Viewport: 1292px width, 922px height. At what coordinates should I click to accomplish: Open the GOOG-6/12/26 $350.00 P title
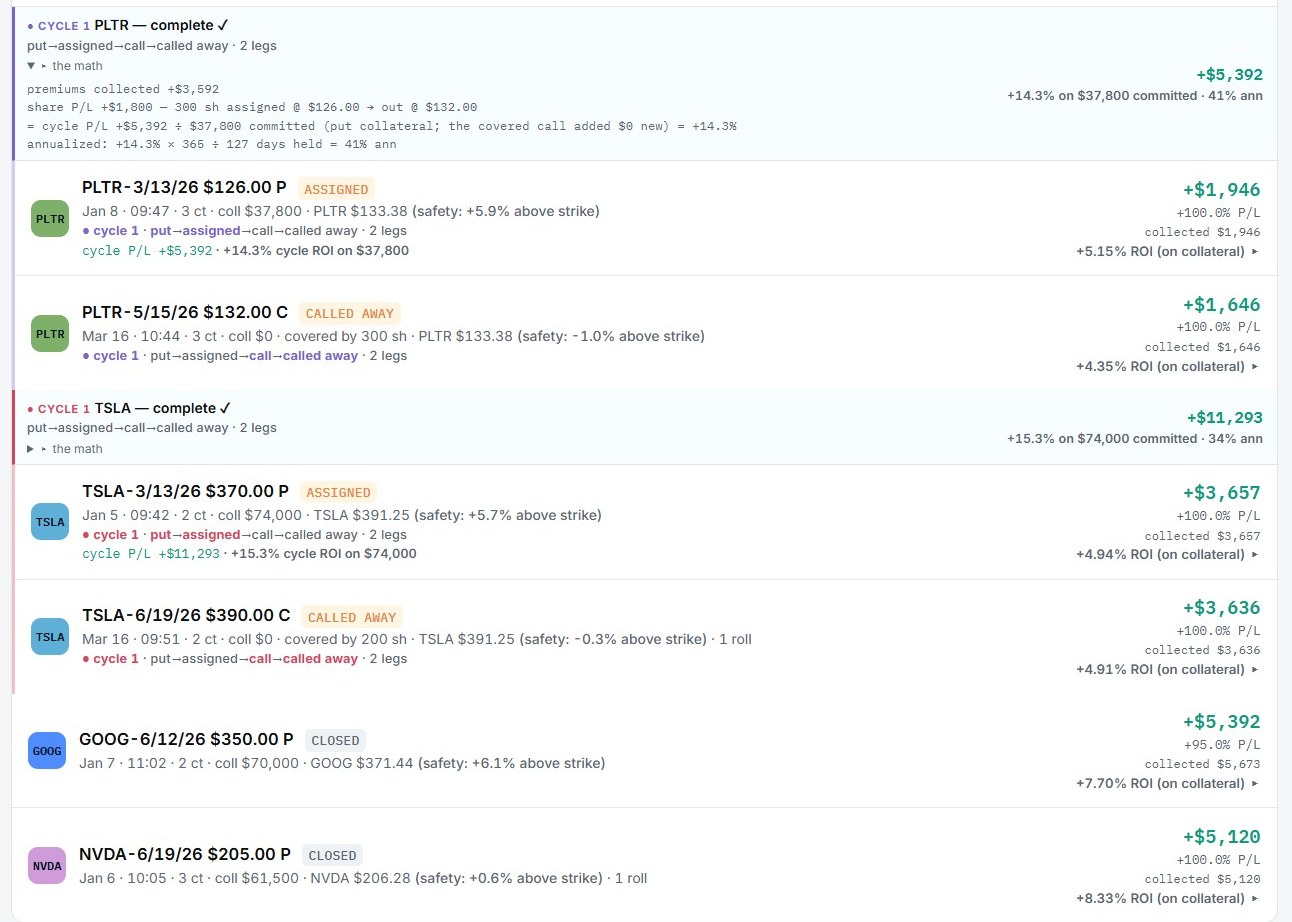[x=186, y=739]
